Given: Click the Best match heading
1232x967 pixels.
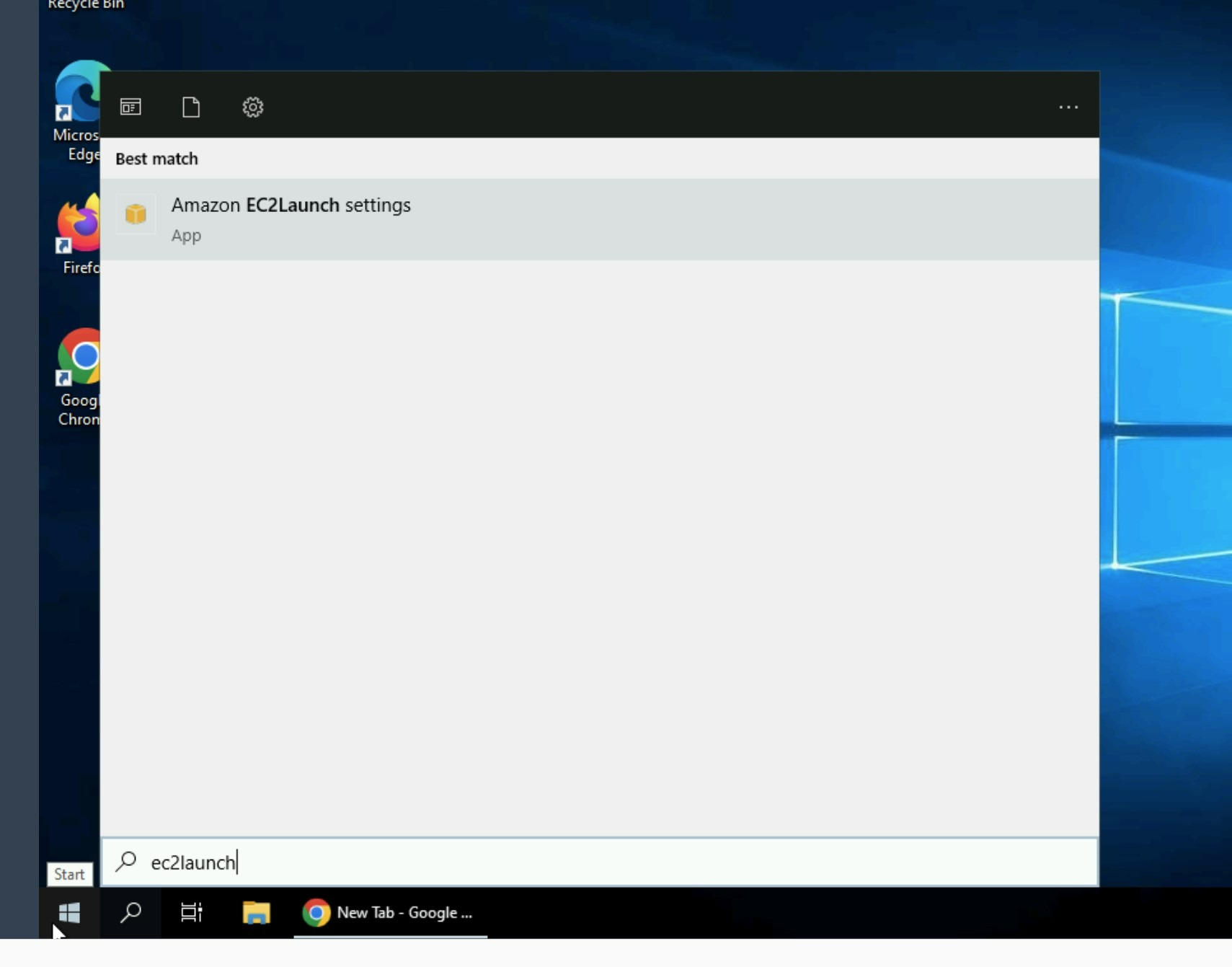Looking at the screenshot, I should 156,159.
